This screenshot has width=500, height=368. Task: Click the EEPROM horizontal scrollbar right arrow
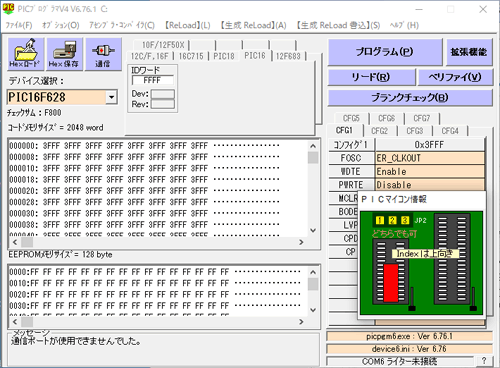click(x=301, y=322)
